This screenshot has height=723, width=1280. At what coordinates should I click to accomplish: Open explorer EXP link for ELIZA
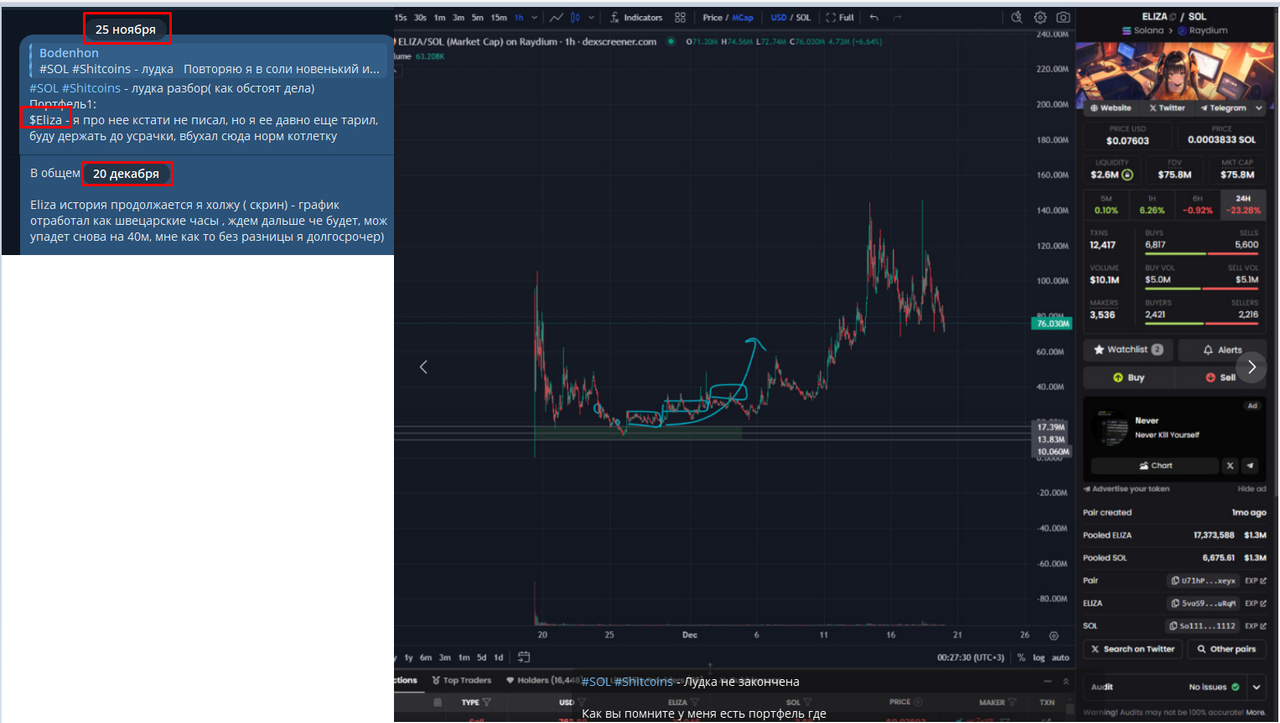coord(1255,603)
